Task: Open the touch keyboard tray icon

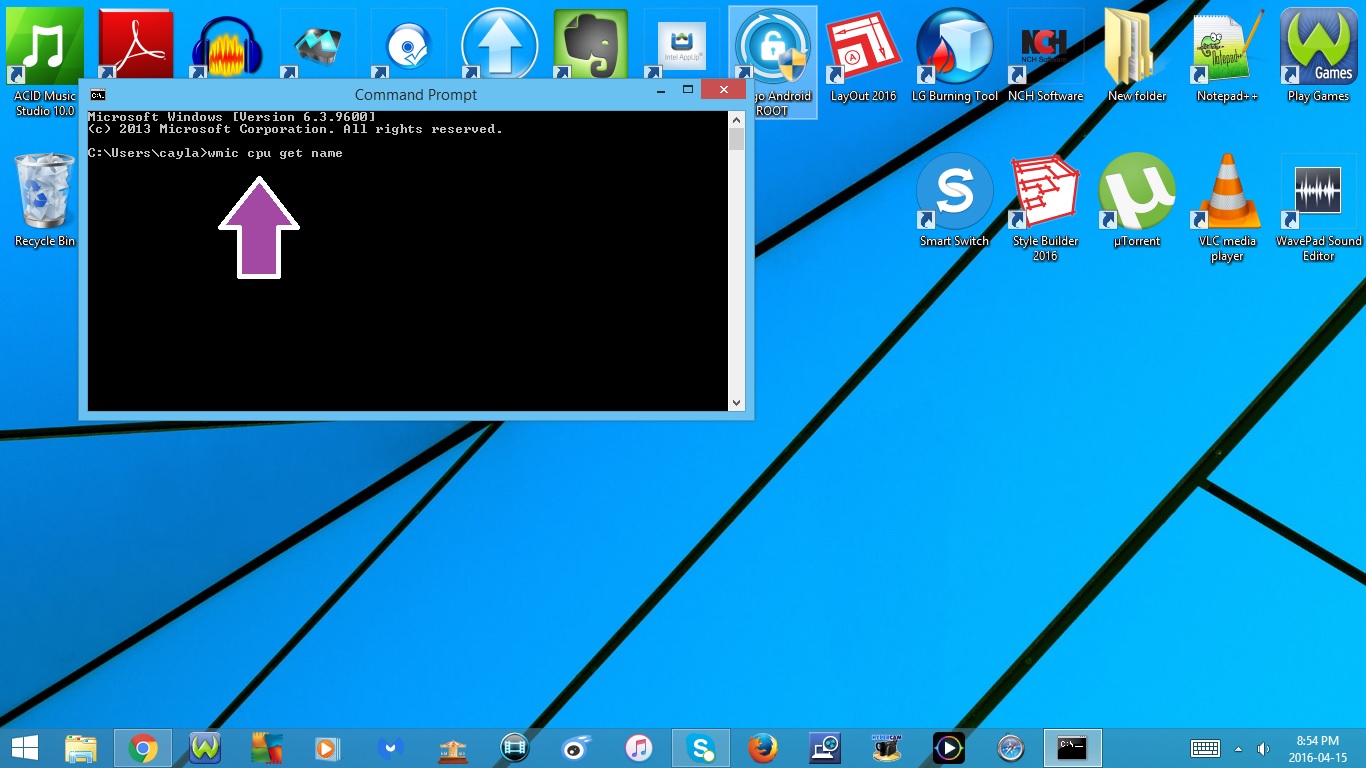Action: coord(1205,748)
